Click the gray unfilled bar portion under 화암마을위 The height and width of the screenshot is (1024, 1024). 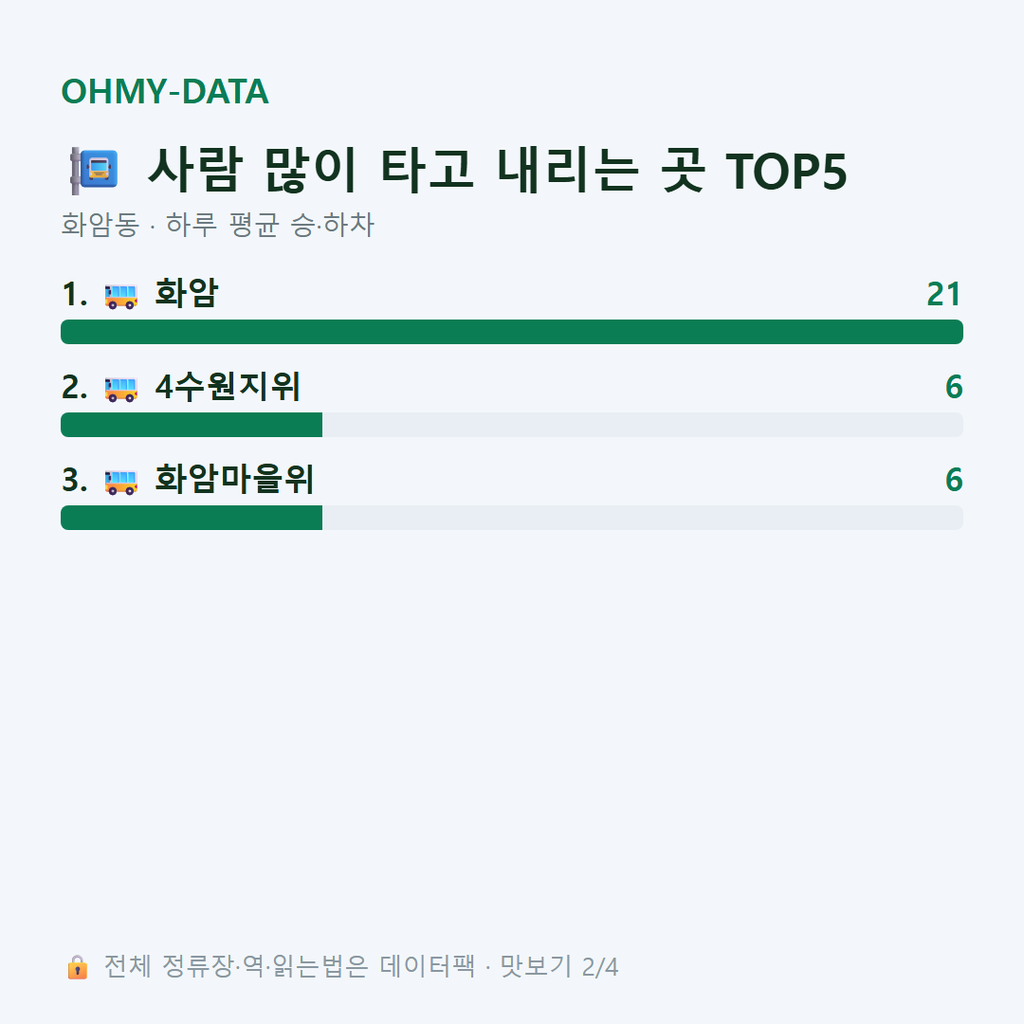643,517
